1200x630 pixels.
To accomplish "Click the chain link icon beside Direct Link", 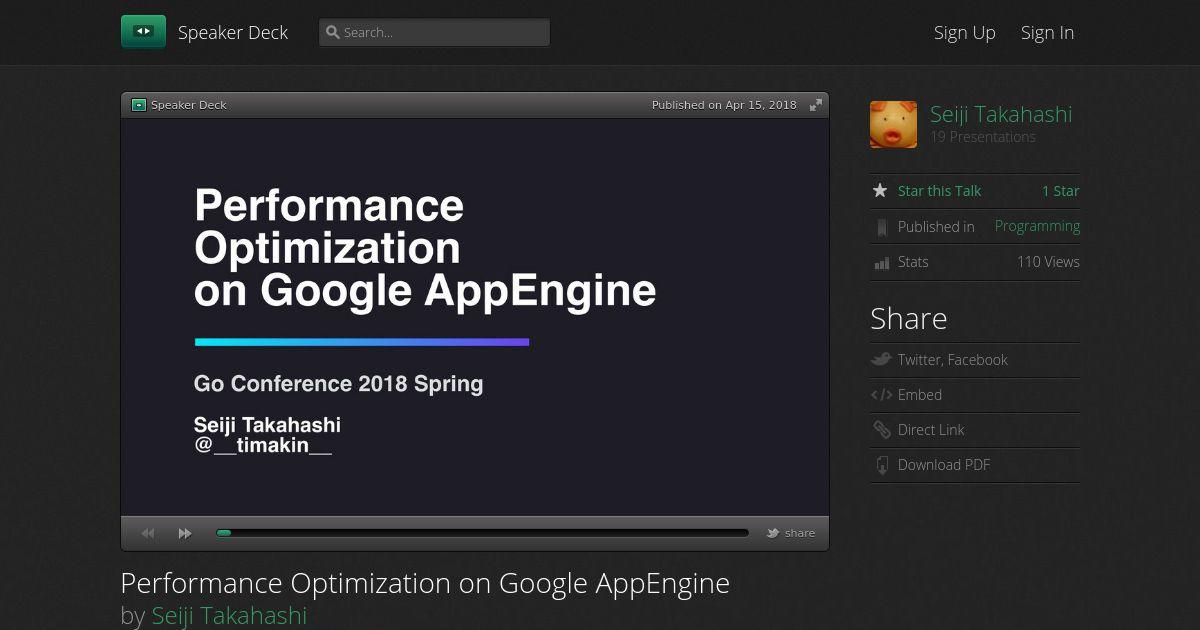I will (881, 430).
